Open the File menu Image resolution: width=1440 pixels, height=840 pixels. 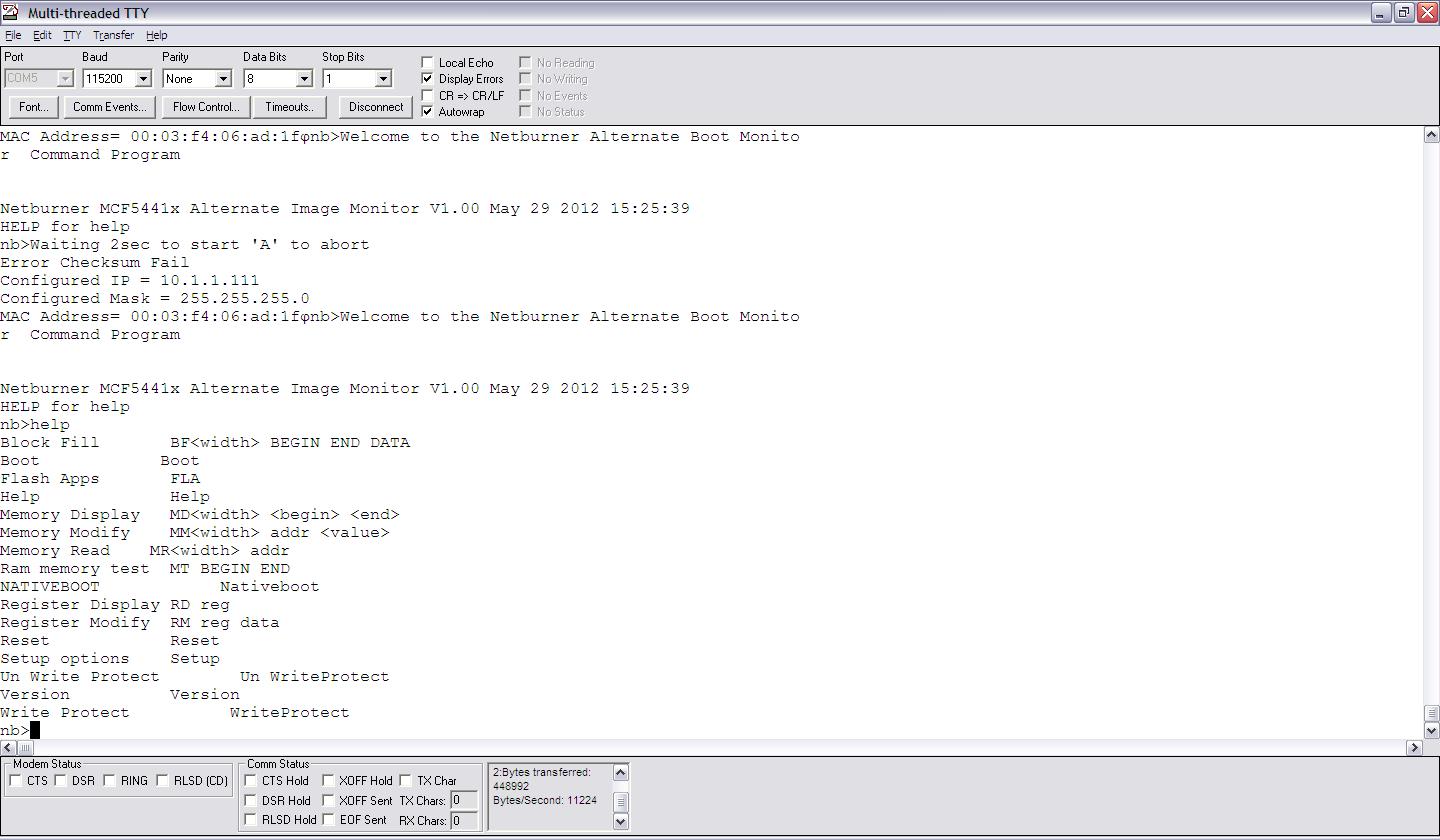click(x=13, y=35)
